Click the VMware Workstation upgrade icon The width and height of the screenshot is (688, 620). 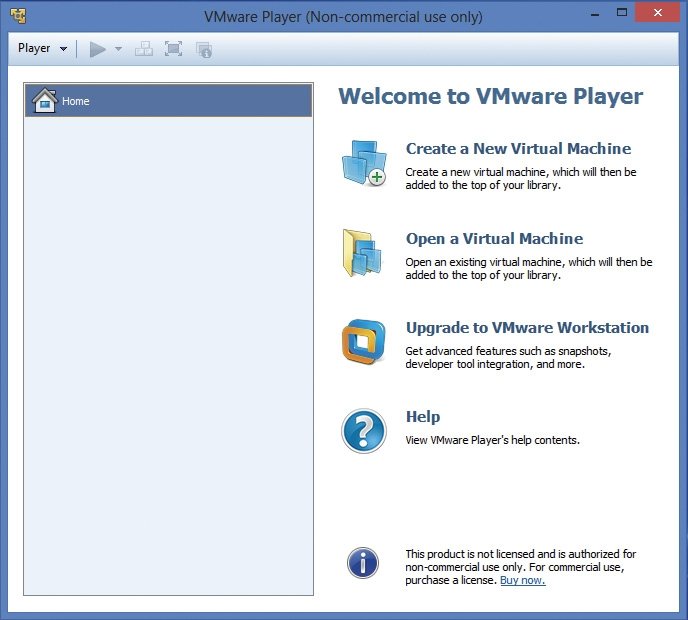pyautogui.click(x=364, y=342)
